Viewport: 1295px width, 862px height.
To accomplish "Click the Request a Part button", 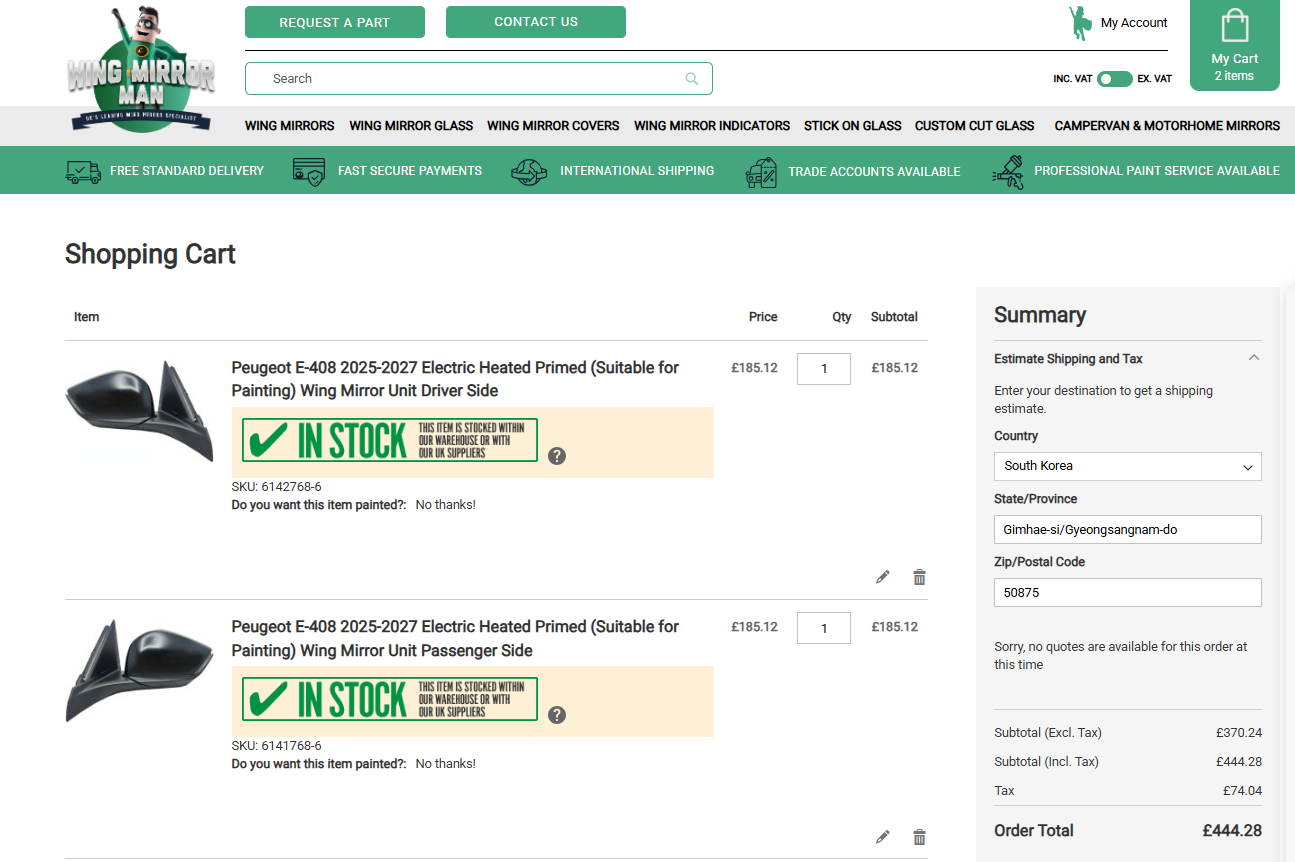I will coord(335,22).
